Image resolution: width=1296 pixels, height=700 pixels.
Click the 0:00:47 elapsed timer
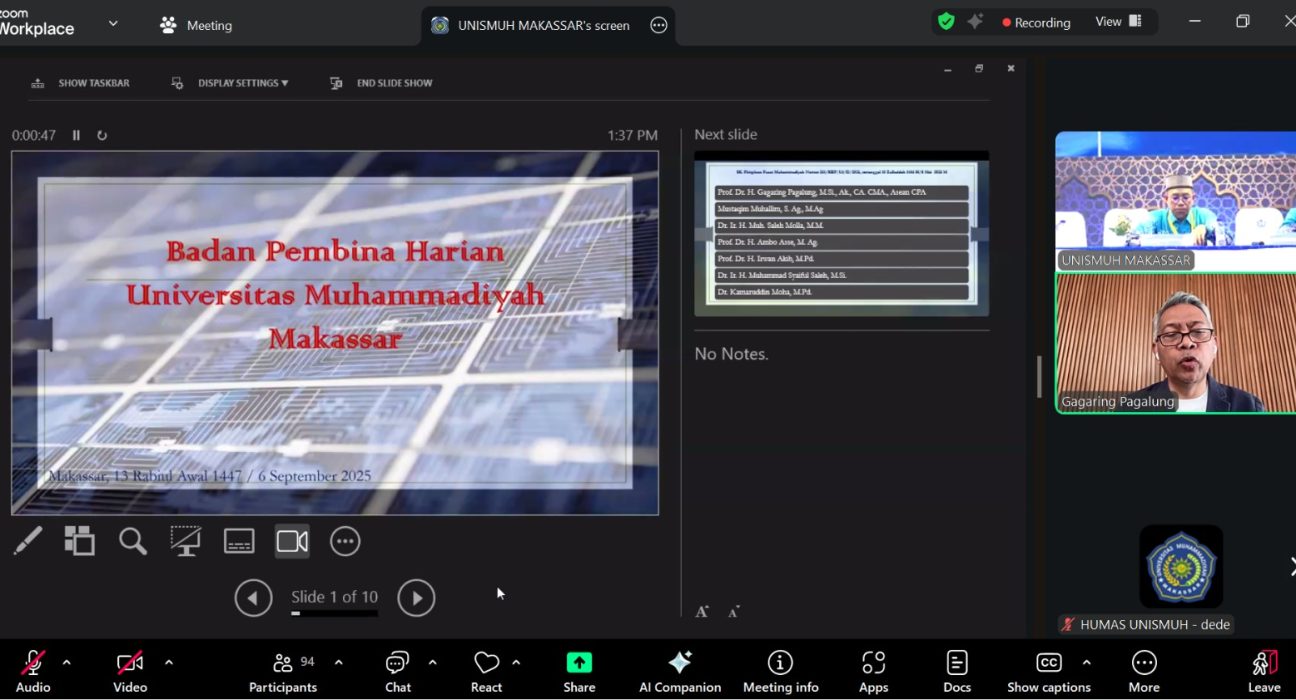(x=34, y=135)
